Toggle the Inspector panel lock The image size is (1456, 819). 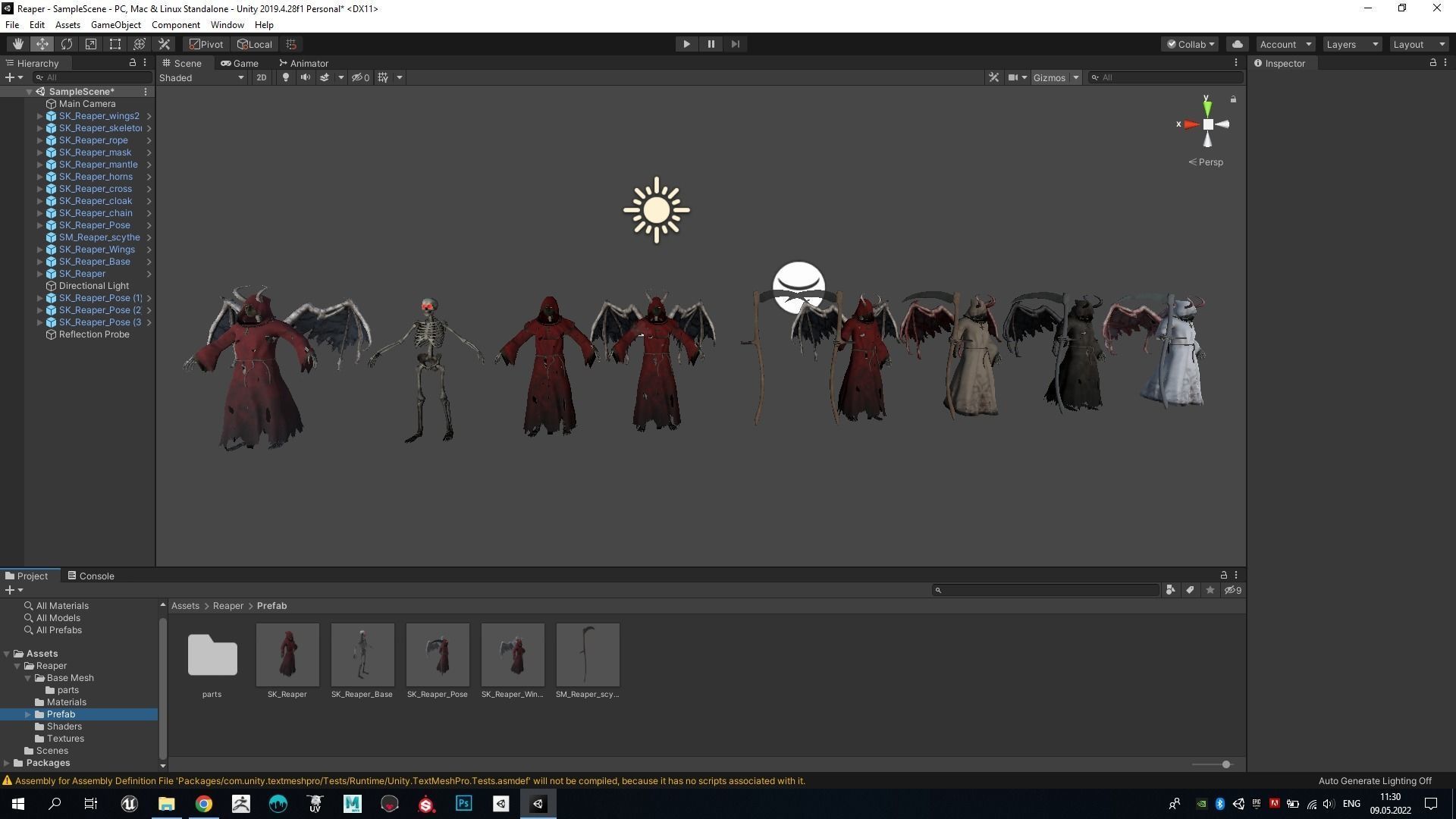coord(1432,63)
